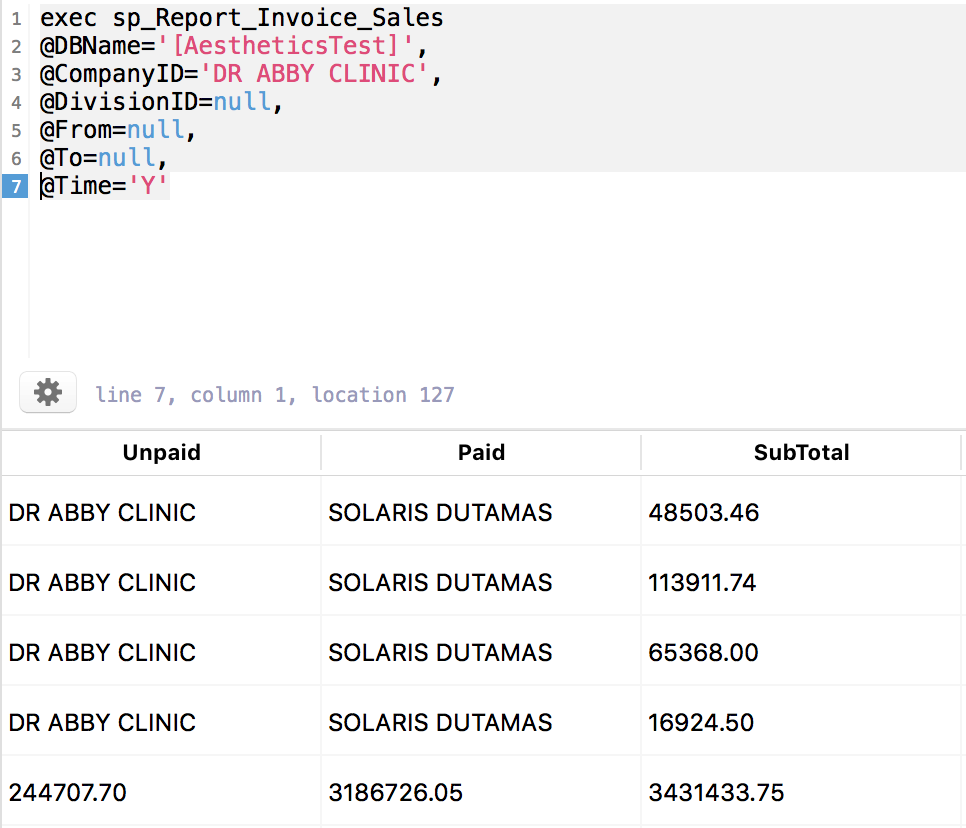Click line number 5 in gutter
The image size is (966, 828).
[x=16, y=131]
